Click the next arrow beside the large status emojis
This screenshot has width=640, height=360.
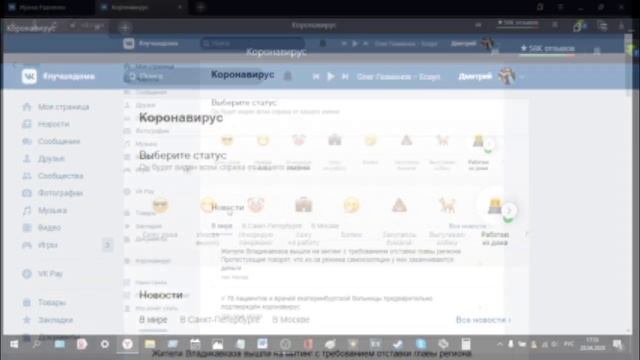(509, 211)
